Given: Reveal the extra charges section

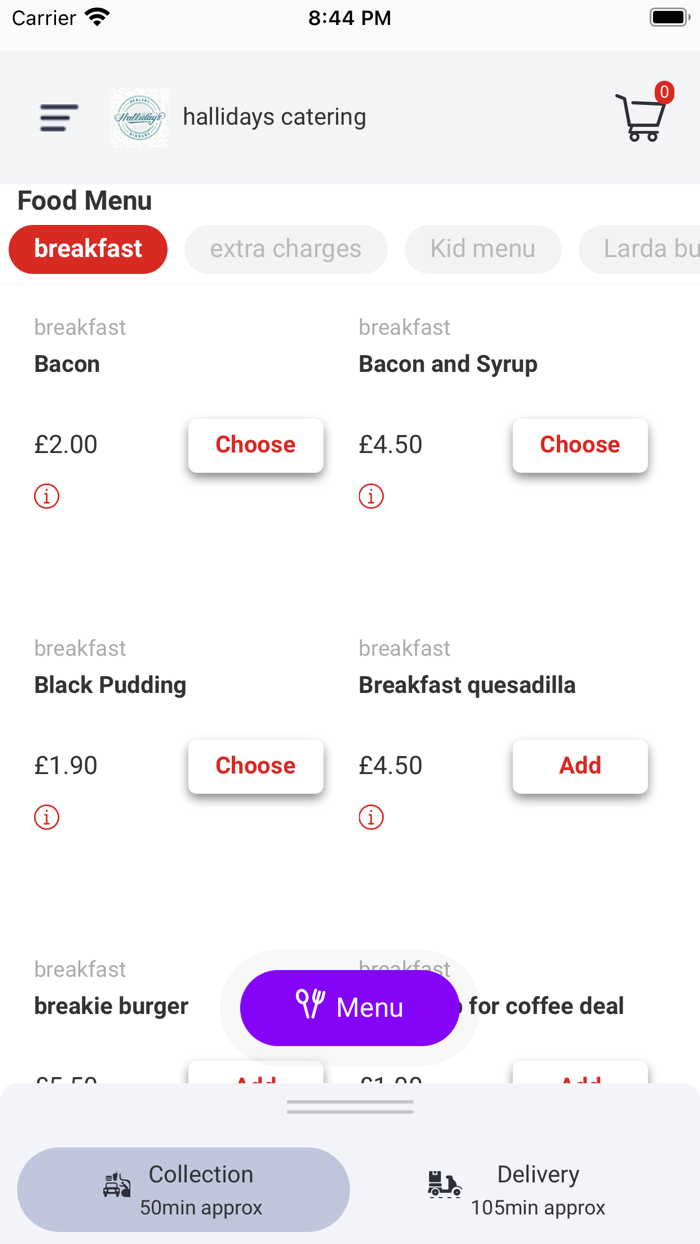Looking at the screenshot, I should tap(285, 249).
